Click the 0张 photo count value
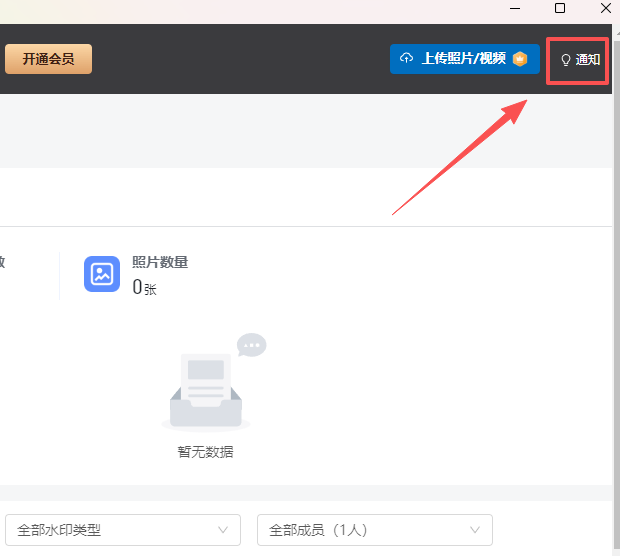620x556 pixels. point(144,288)
